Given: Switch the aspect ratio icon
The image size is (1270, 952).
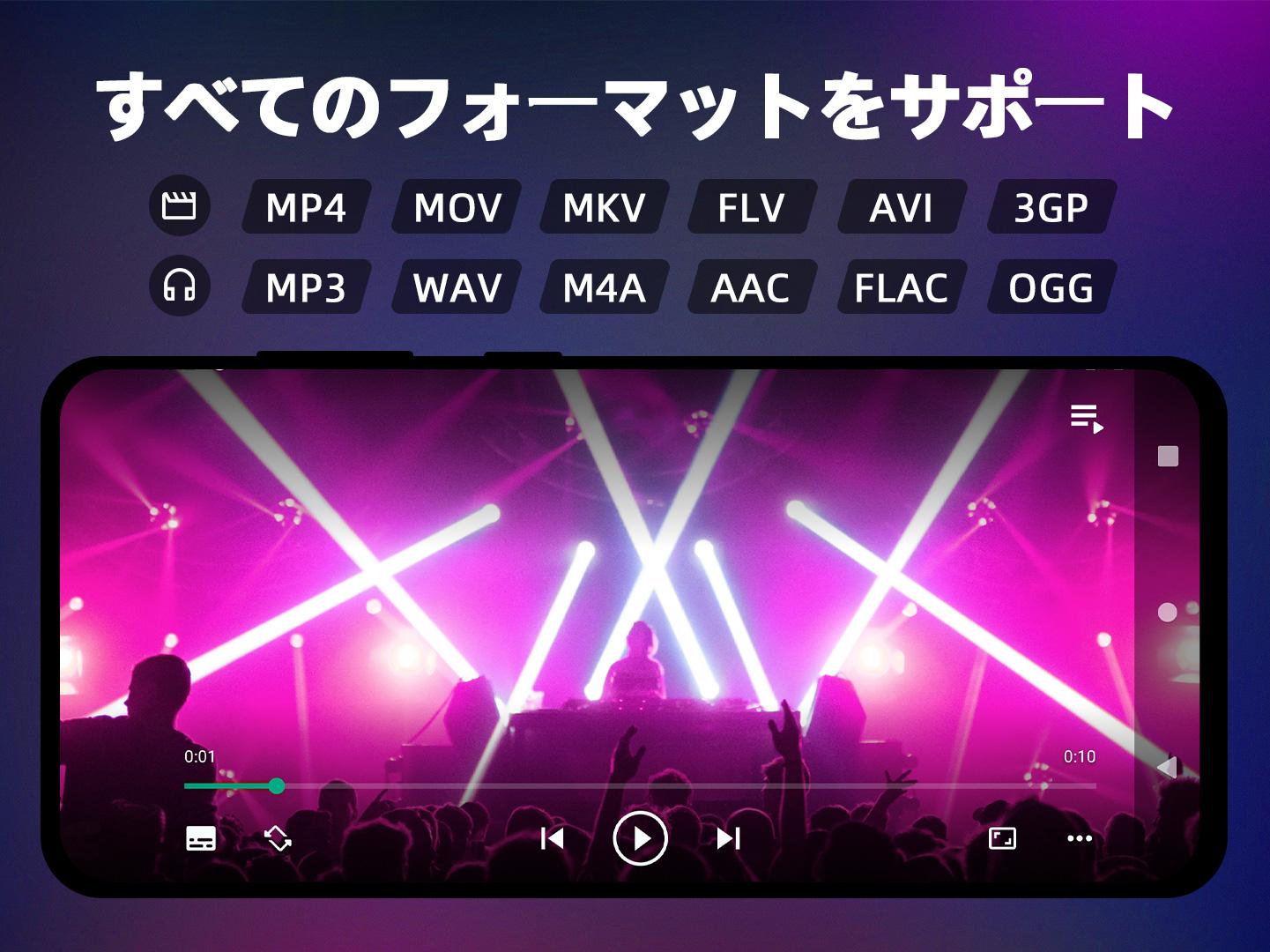Looking at the screenshot, I should click(1002, 838).
